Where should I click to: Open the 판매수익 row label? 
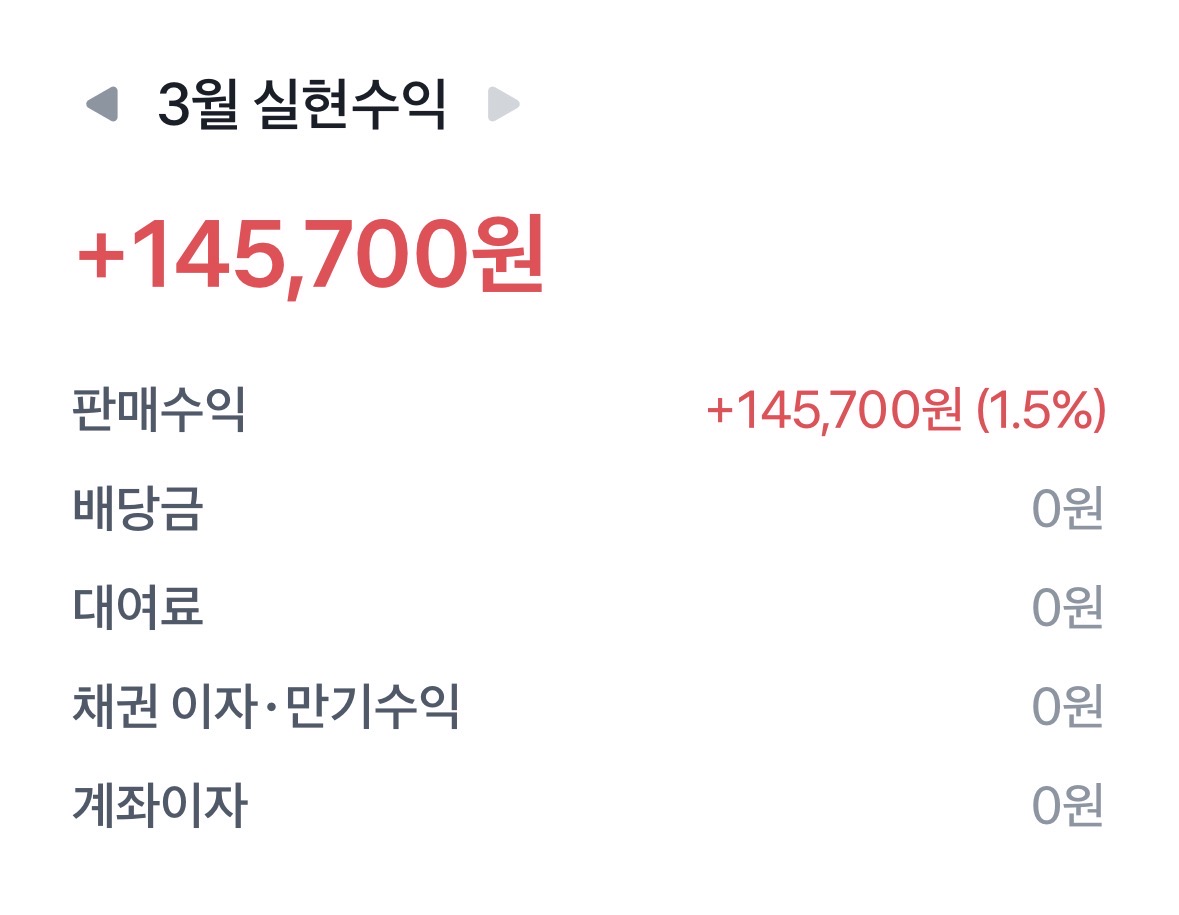159,410
